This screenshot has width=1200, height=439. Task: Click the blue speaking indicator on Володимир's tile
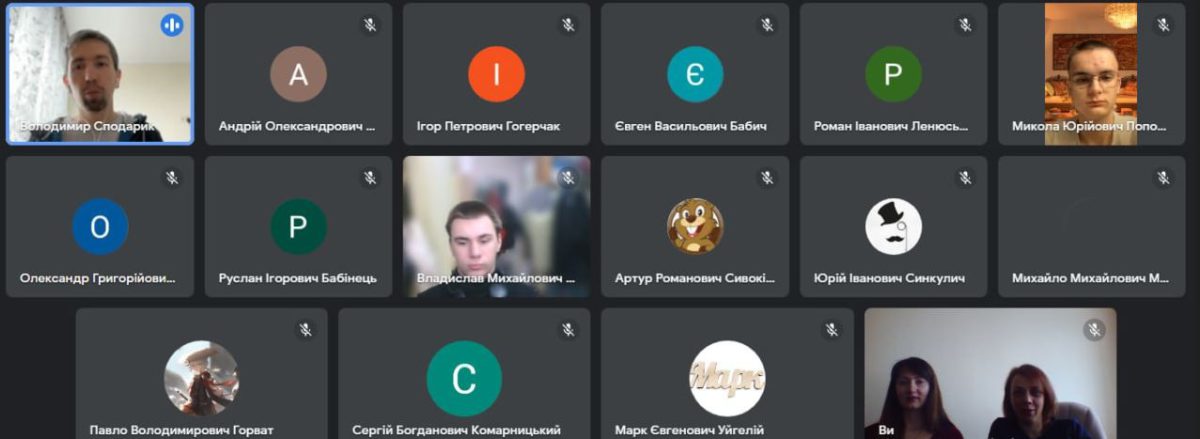[x=172, y=25]
